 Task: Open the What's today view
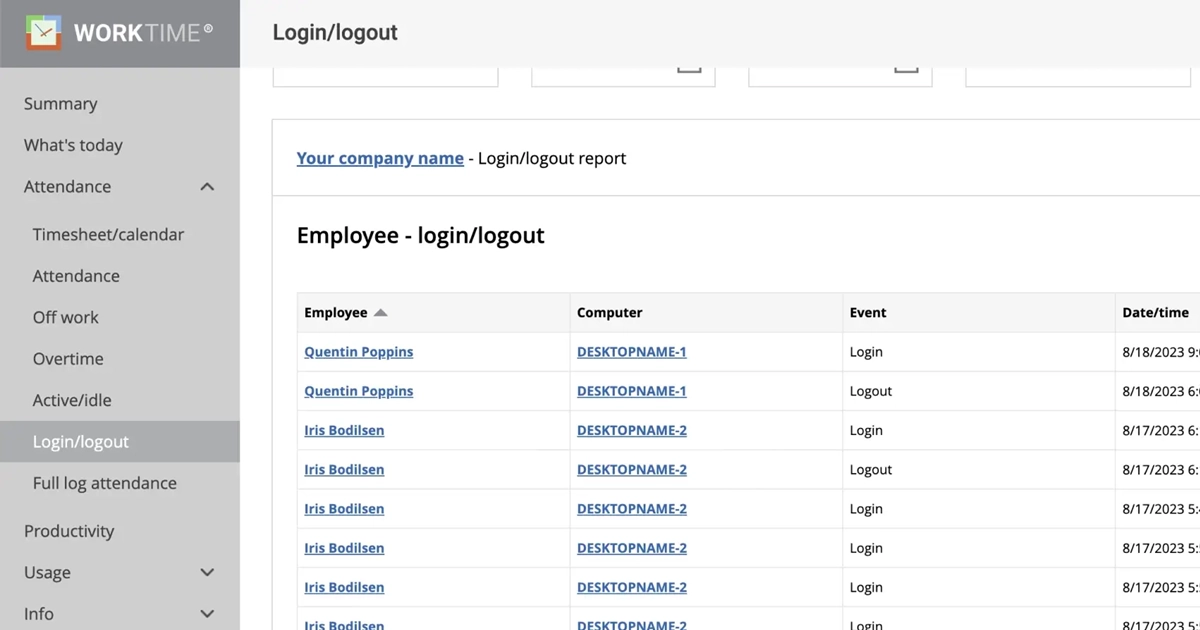coord(73,145)
